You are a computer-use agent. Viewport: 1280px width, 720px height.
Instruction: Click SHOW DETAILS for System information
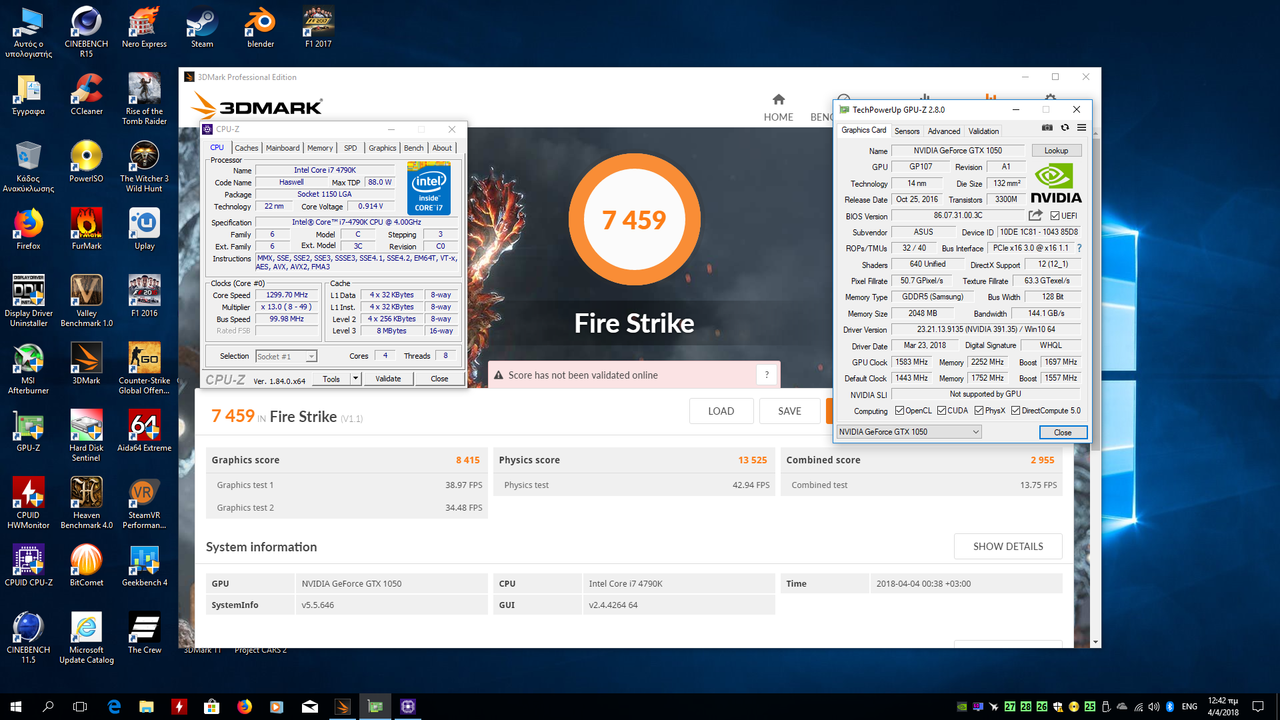click(1008, 546)
